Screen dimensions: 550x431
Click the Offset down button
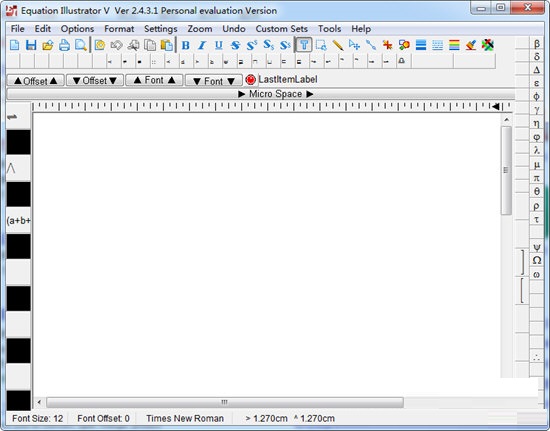coord(95,80)
